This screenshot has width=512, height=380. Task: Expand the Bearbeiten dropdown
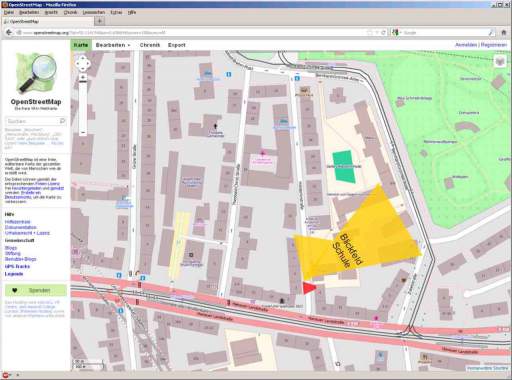tap(113, 45)
